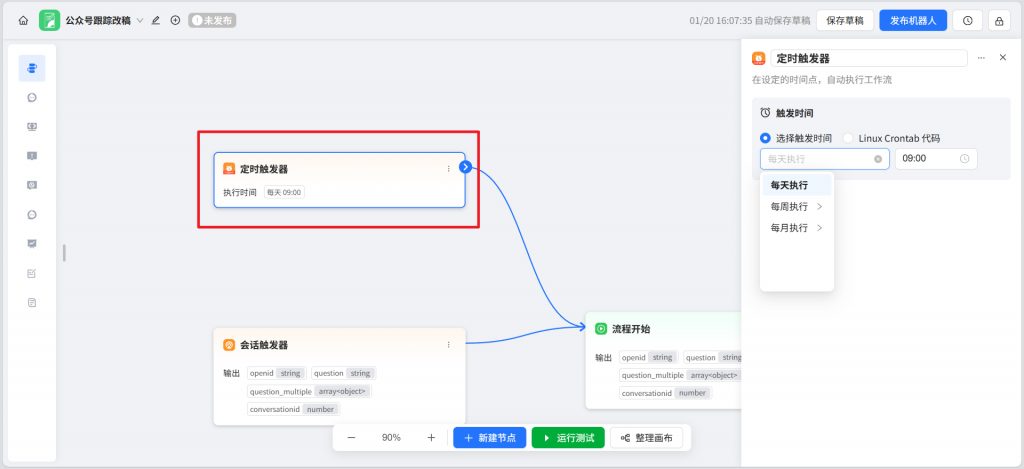Click the 09:00 time picker field
Viewport: 1024px width, 469px height.
(936, 159)
